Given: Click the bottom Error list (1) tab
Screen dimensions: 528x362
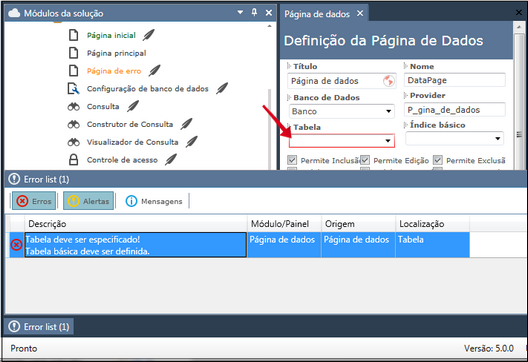Looking at the screenshot, I should tap(39, 327).
